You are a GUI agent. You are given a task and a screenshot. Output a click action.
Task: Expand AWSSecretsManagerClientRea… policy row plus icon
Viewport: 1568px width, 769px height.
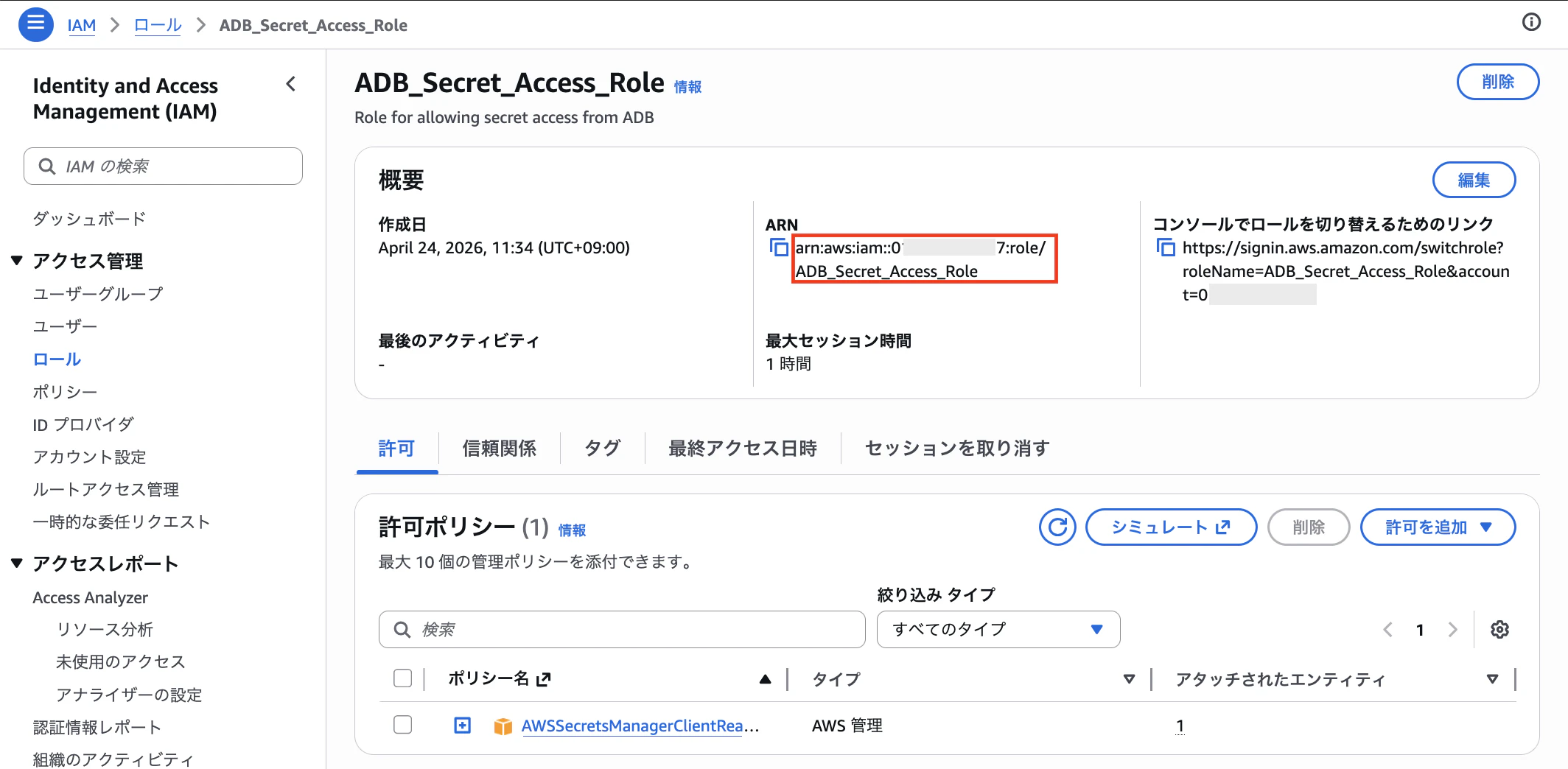462,726
